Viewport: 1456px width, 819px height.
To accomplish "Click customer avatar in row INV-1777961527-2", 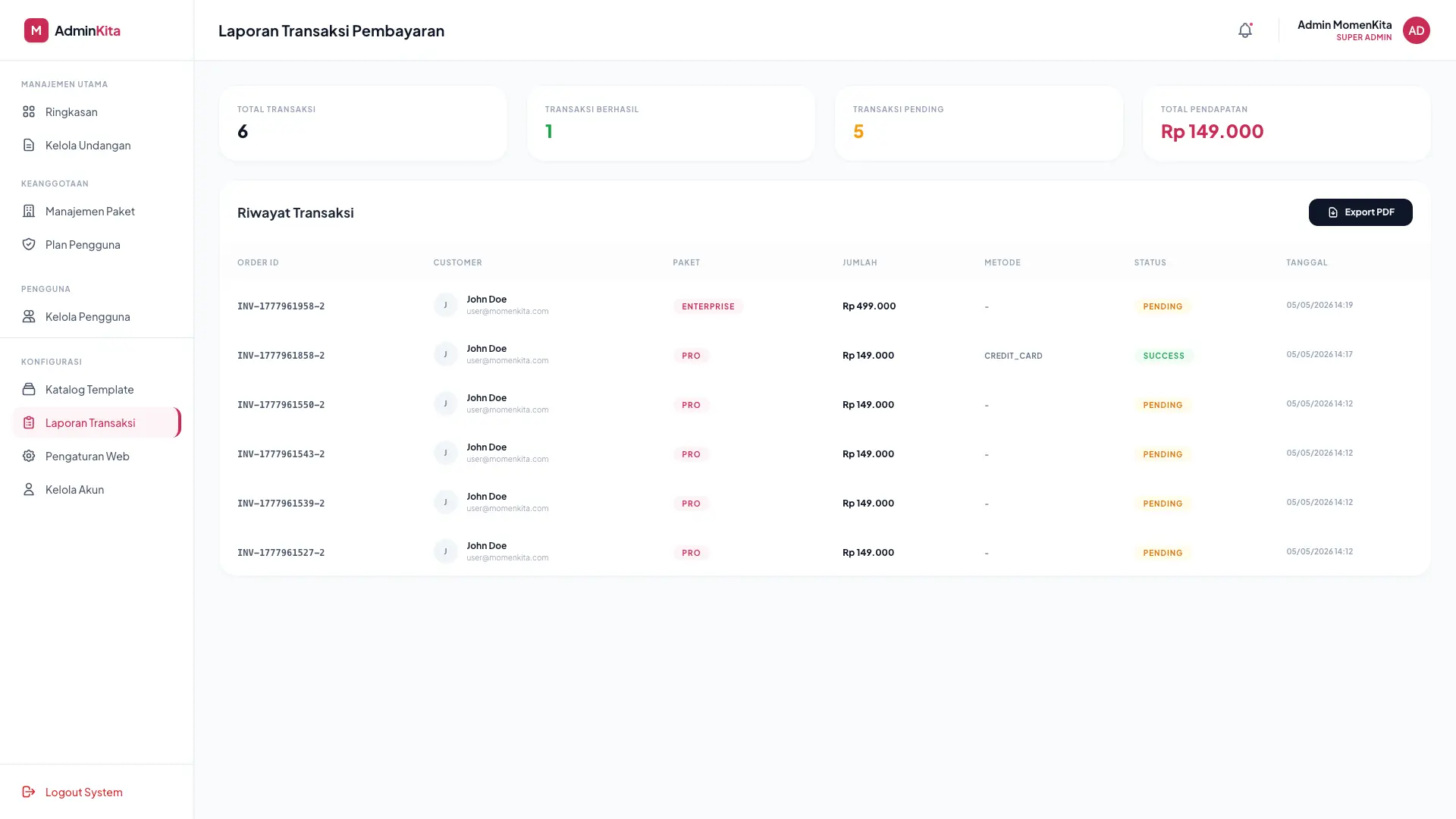I will [x=445, y=551].
